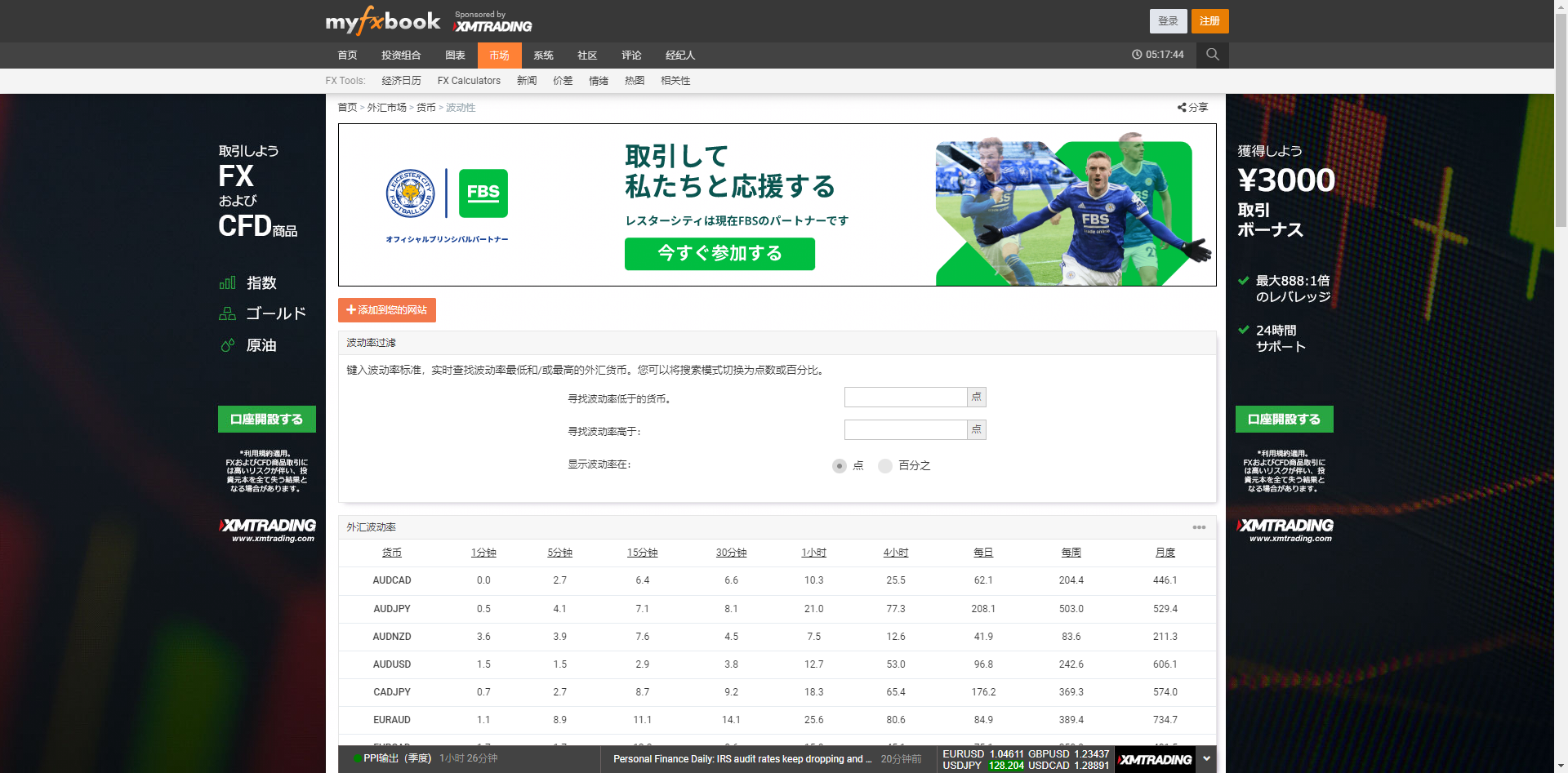Click the right 口座開設する button
The width and height of the screenshot is (1568, 773).
point(1285,420)
